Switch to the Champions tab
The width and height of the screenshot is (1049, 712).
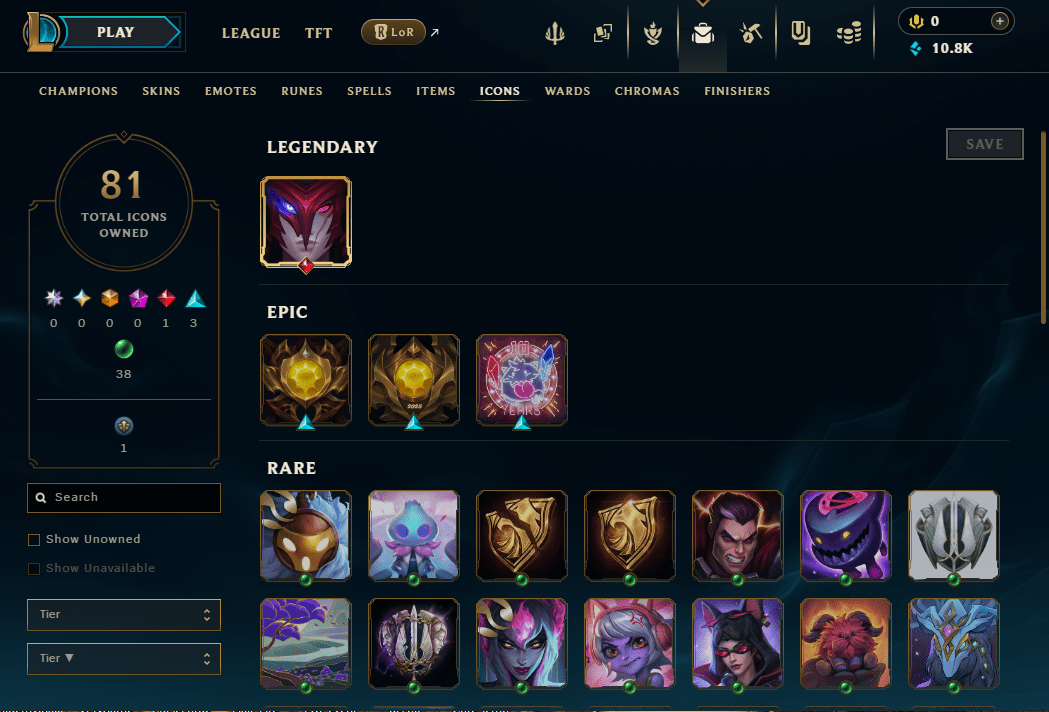point(78,91)
